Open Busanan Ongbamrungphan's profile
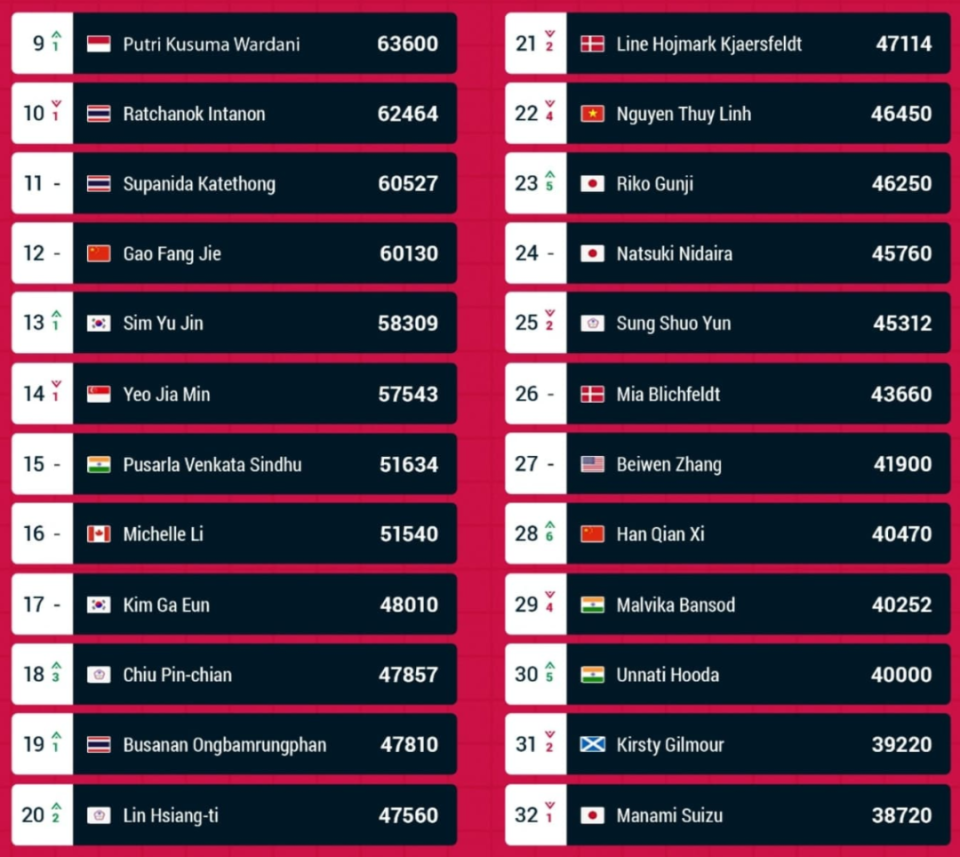Image resolution: width=960 pixels, height=857 pixels. [225, 745]
